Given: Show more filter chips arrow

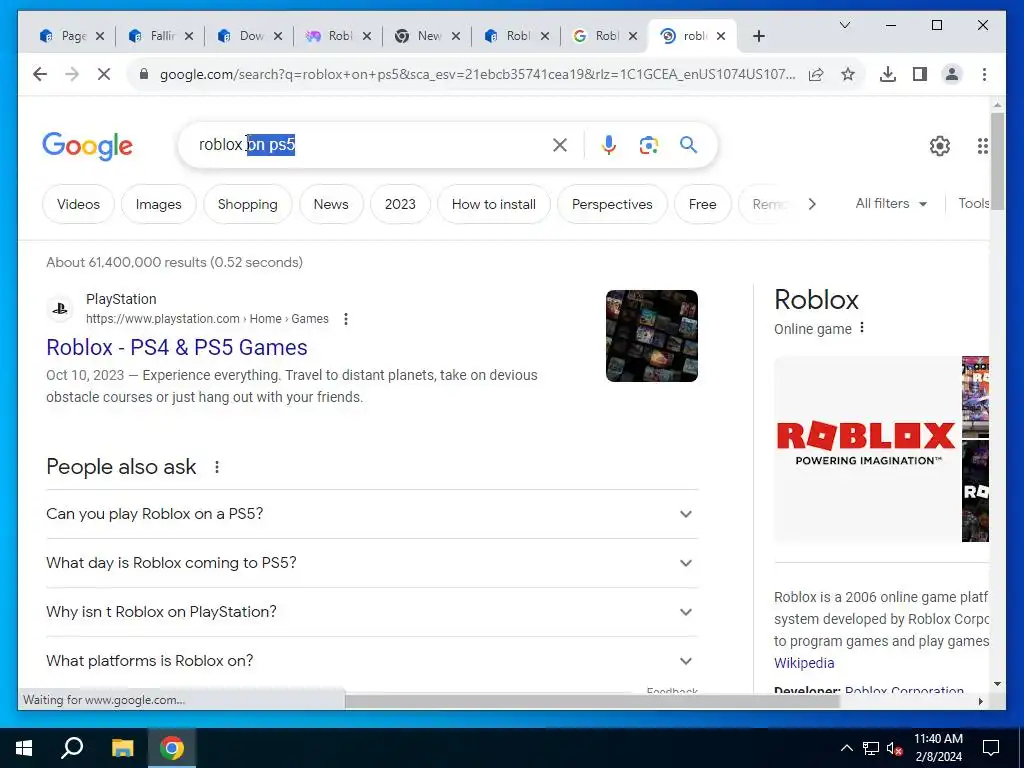Looking at the screenshot, I should click(812, 204).
